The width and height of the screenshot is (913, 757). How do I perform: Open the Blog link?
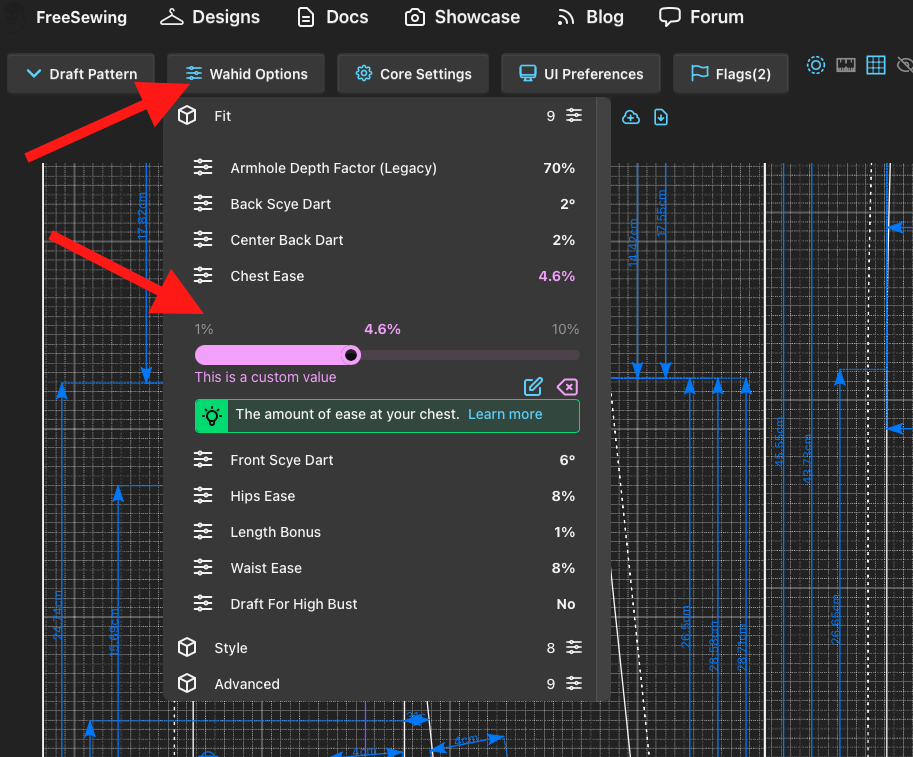pos(590,17)
